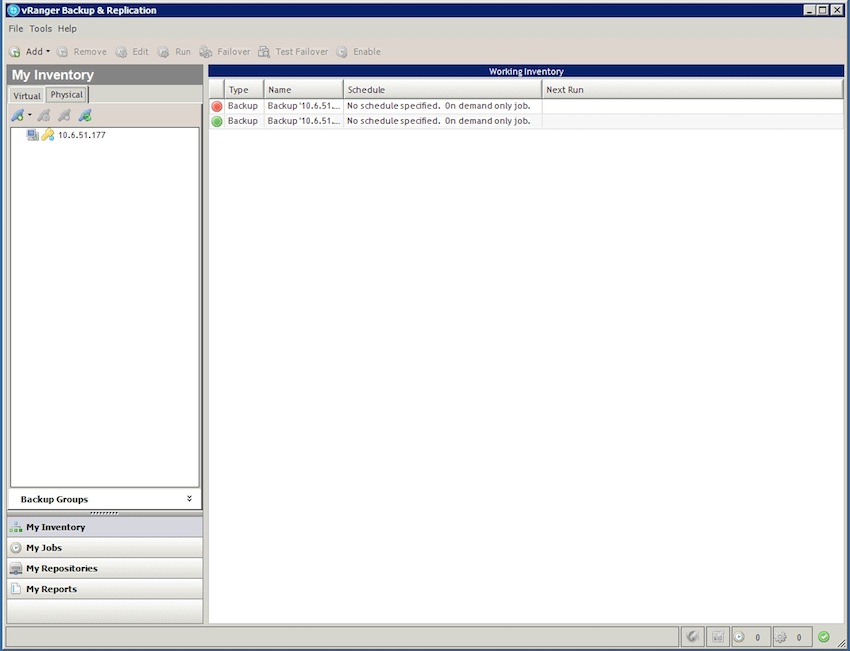Switch to the Virtual inventory tab

point(27,95)
